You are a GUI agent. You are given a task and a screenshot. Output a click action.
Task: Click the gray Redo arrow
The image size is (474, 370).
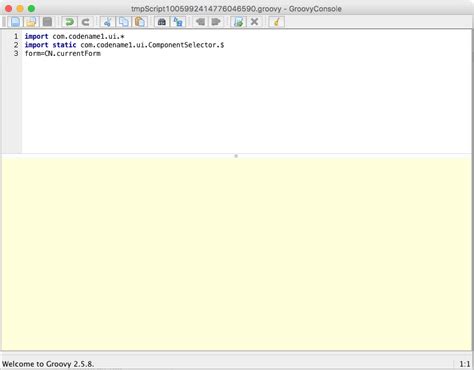coord(86,22)
